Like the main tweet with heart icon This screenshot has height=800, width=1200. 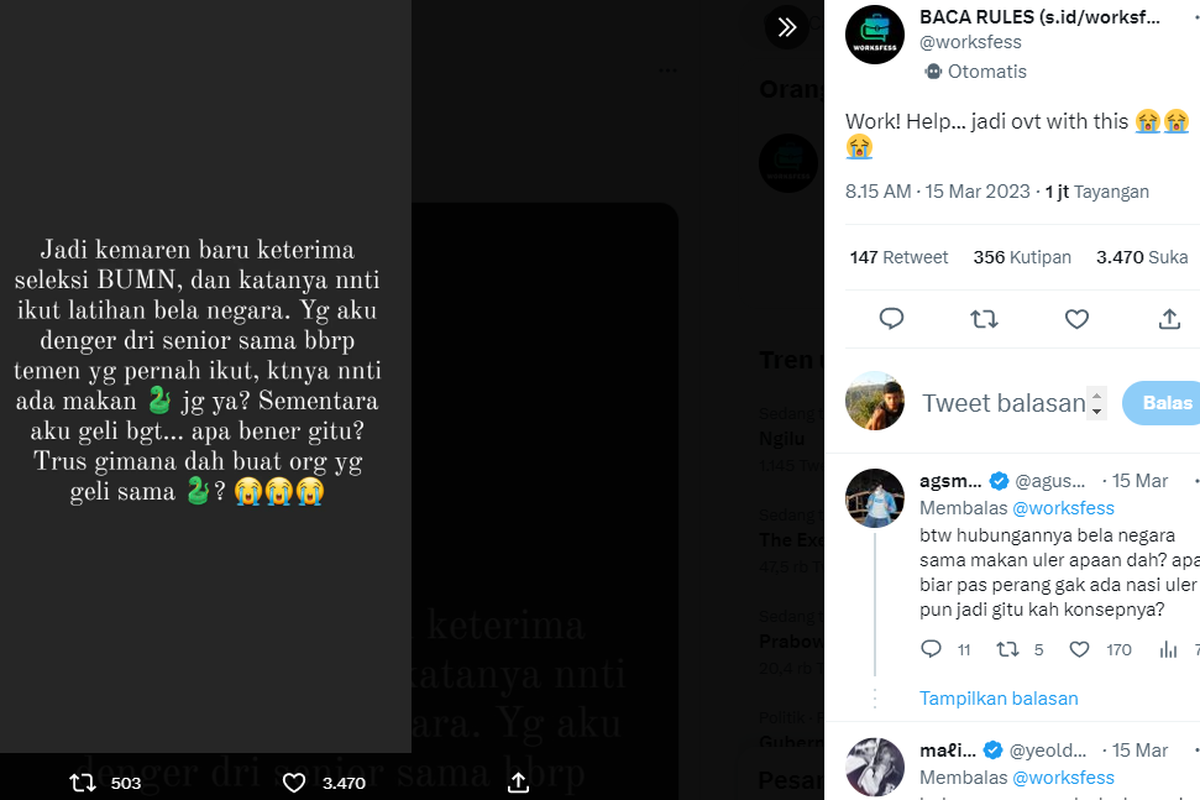coord(1076,319)
